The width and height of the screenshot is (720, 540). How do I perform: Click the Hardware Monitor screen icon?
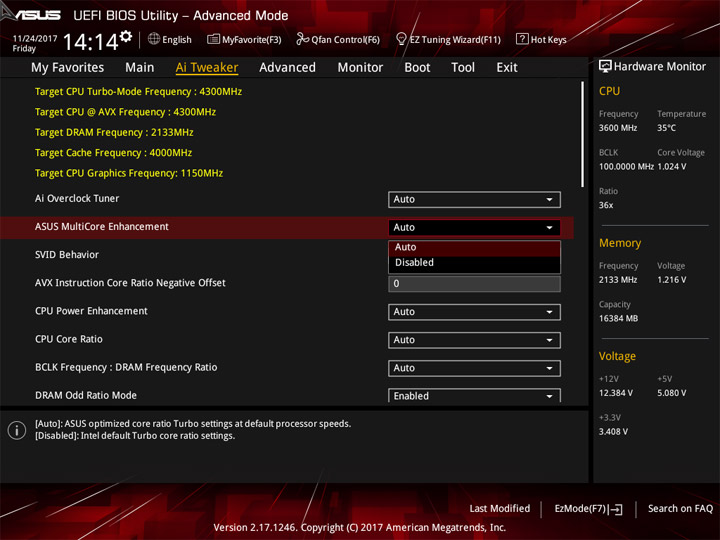click(605, 67)
